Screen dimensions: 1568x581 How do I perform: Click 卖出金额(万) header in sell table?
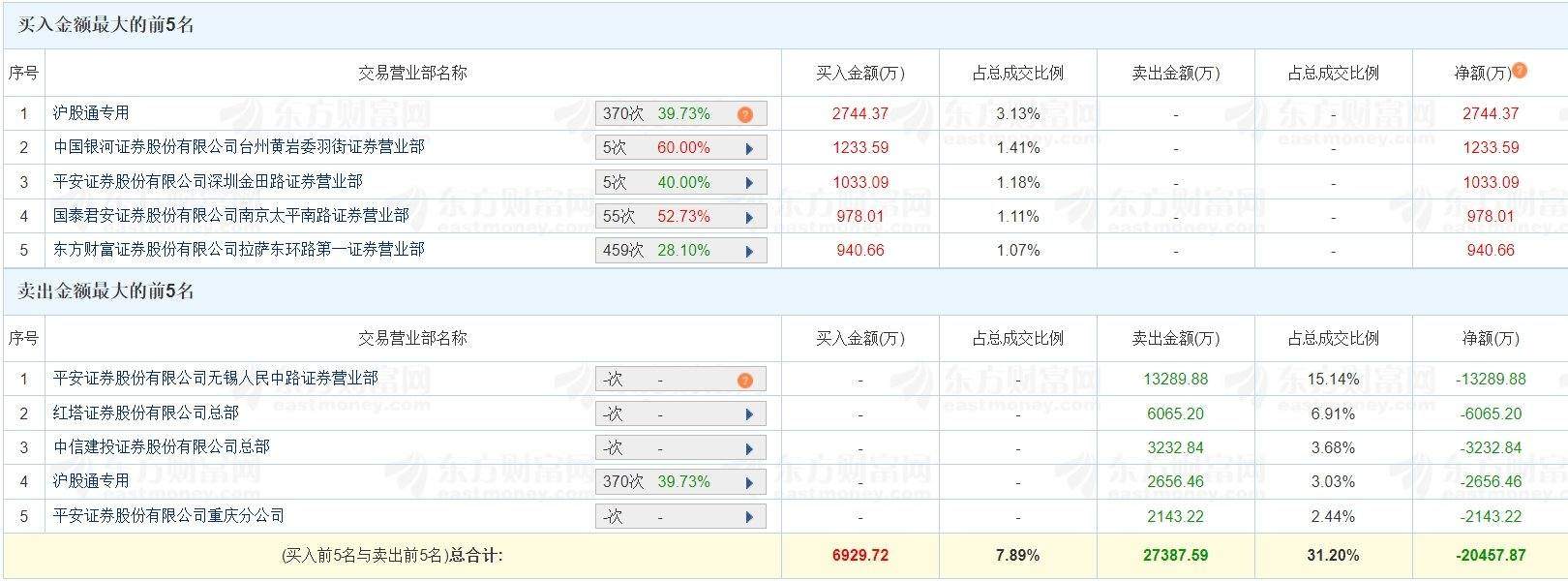point(1175,339)
